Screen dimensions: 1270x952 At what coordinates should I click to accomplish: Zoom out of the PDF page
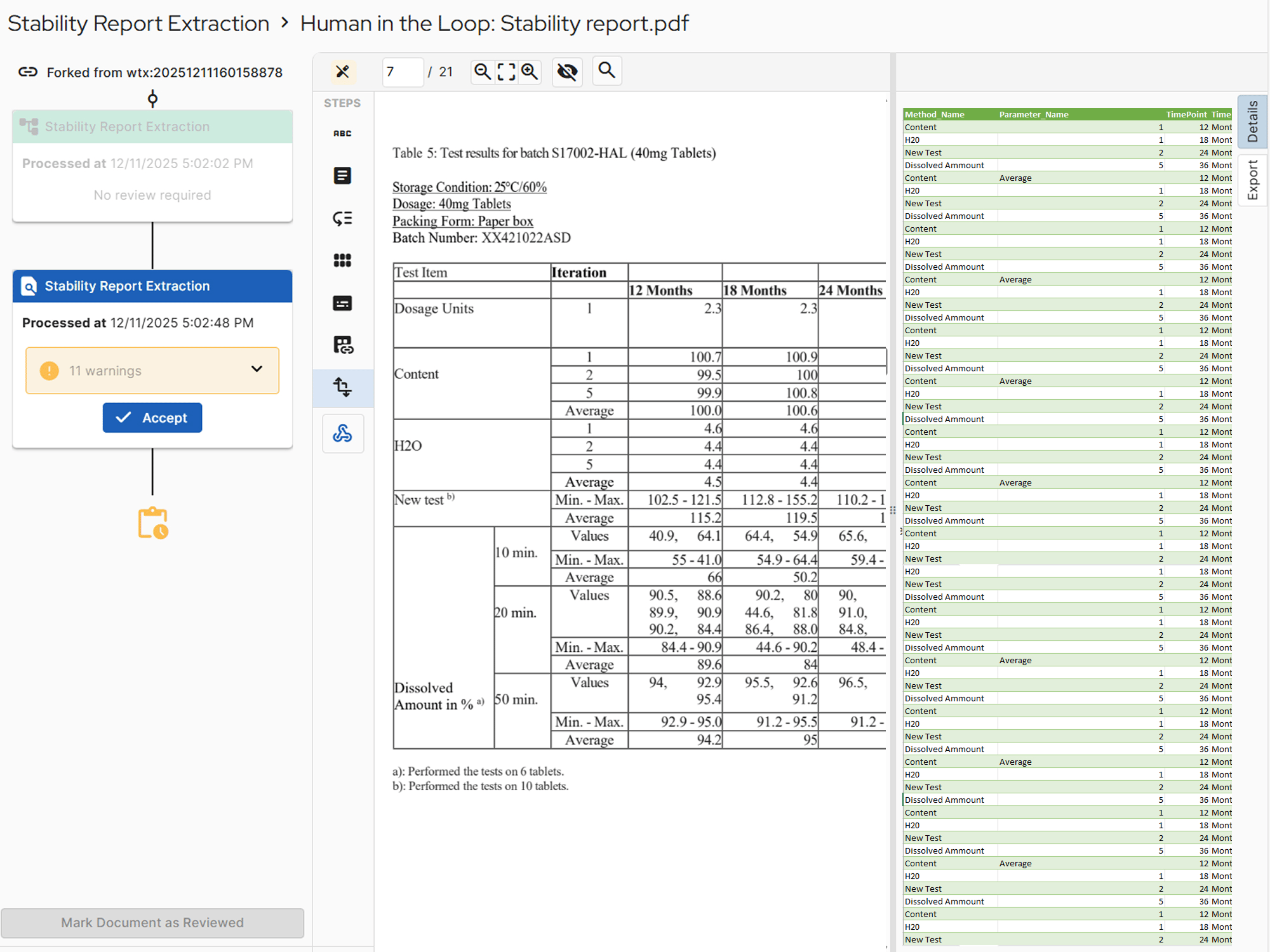tap(483, 72)
